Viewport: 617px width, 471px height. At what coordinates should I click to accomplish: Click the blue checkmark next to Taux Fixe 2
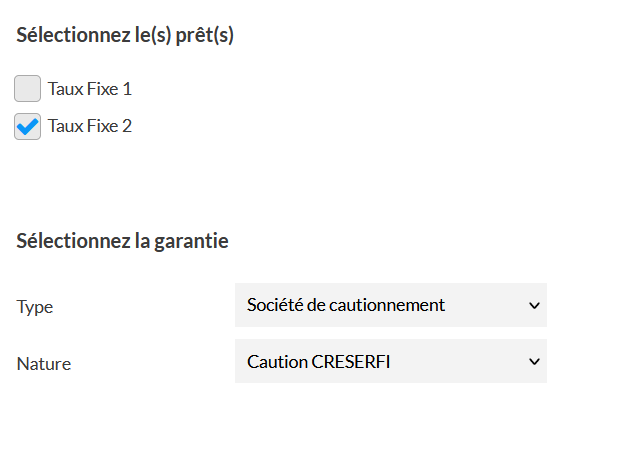pos(28,126)
